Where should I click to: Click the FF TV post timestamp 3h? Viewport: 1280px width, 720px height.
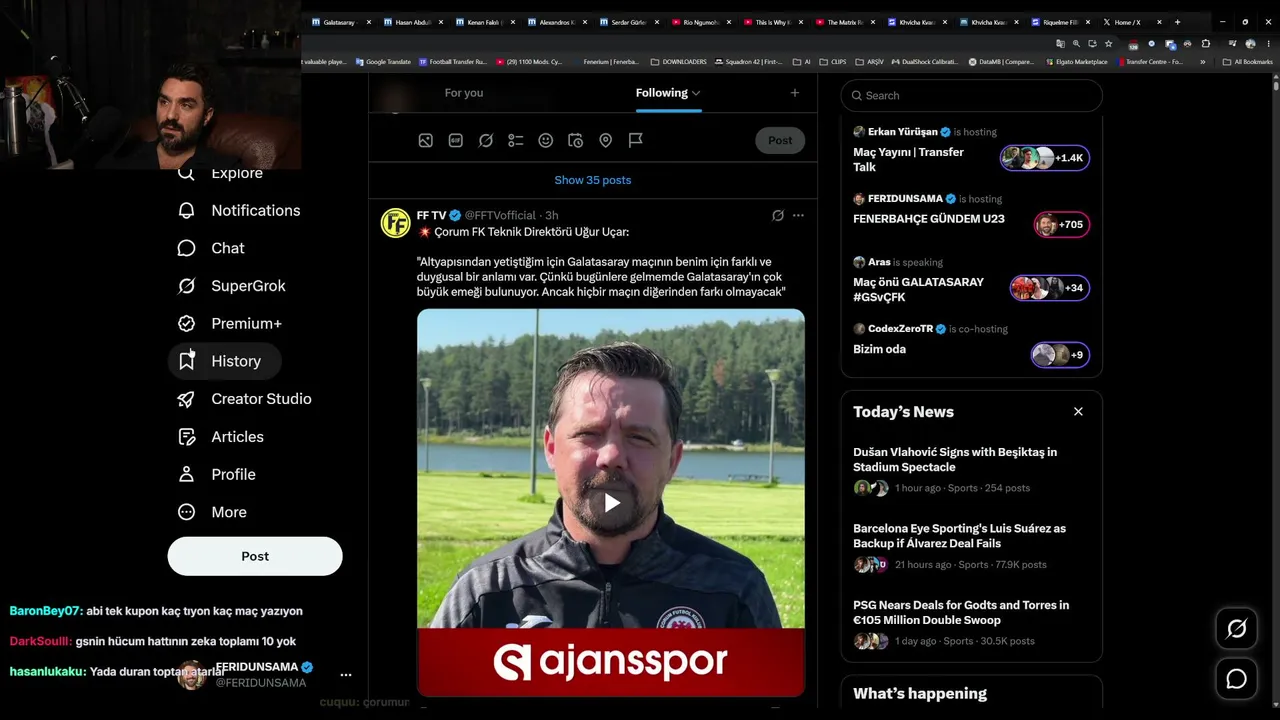[551, 215]
